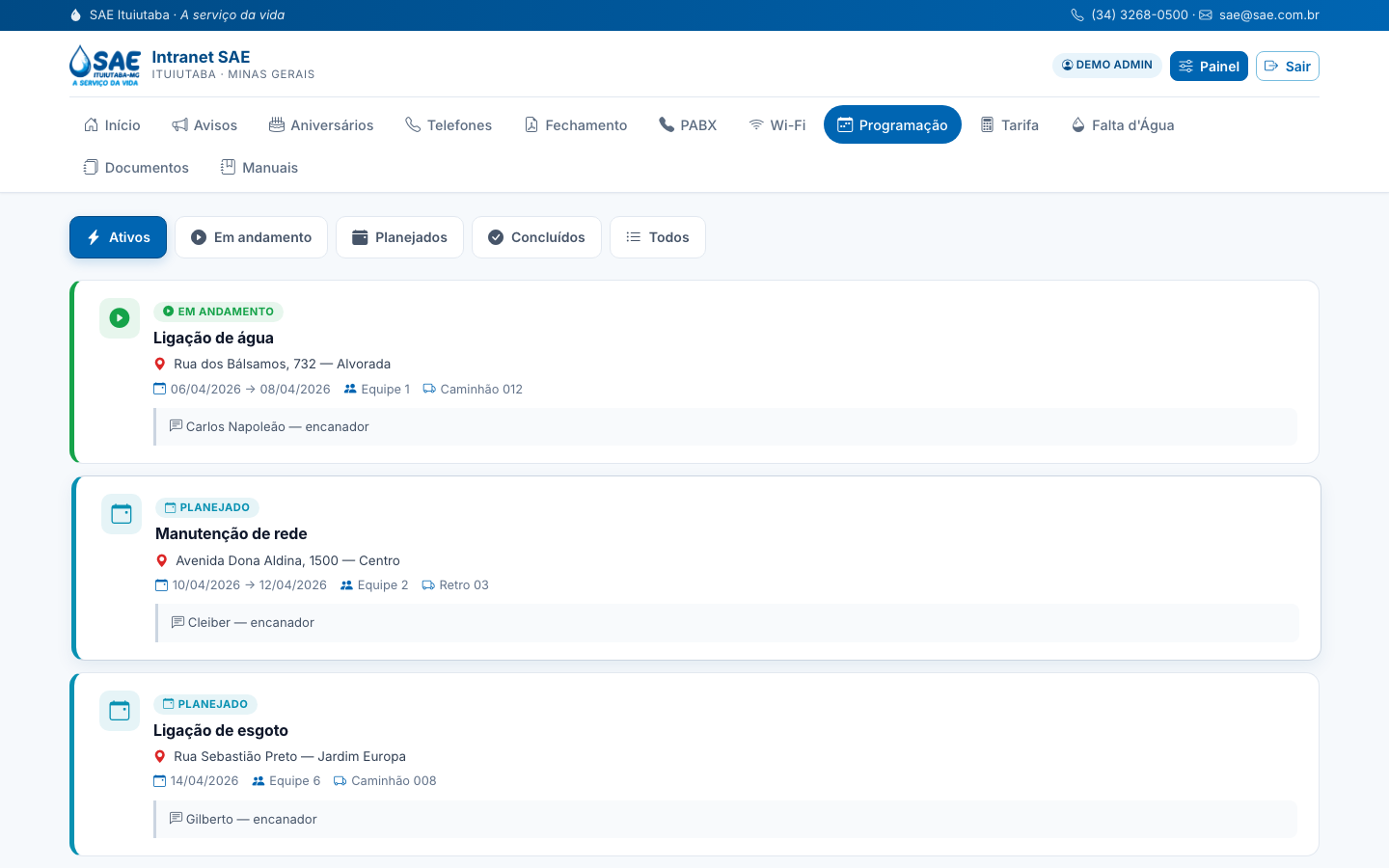The width and height of the screenshot is (1389, 868).
Task: Click the team icon beside Equipe 6
Action: (258, 781)
